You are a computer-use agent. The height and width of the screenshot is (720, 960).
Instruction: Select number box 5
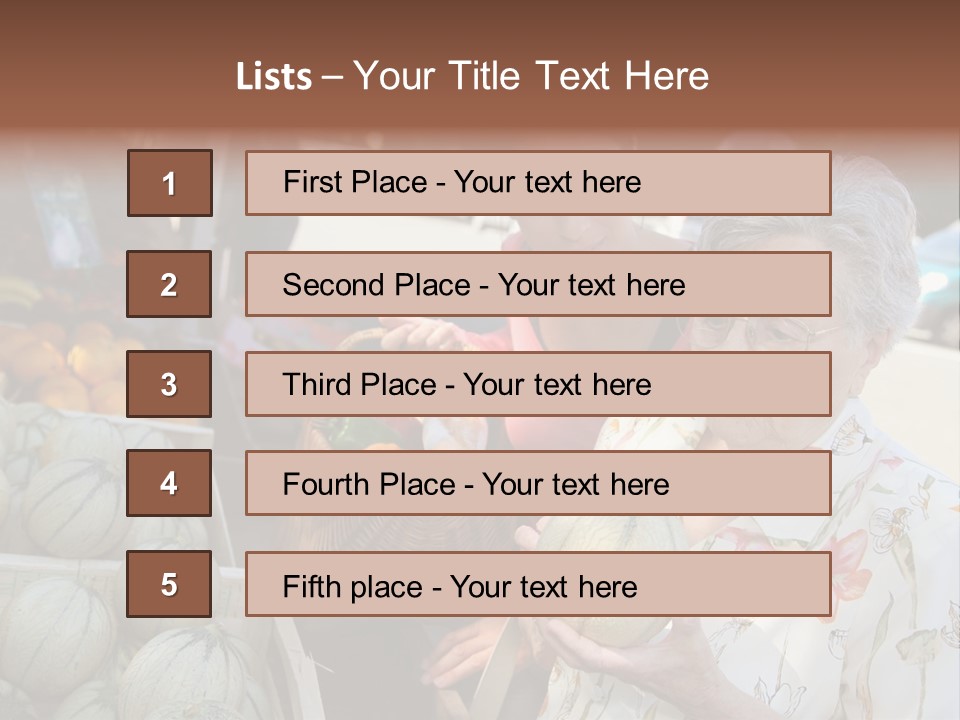tap(169, 584)
